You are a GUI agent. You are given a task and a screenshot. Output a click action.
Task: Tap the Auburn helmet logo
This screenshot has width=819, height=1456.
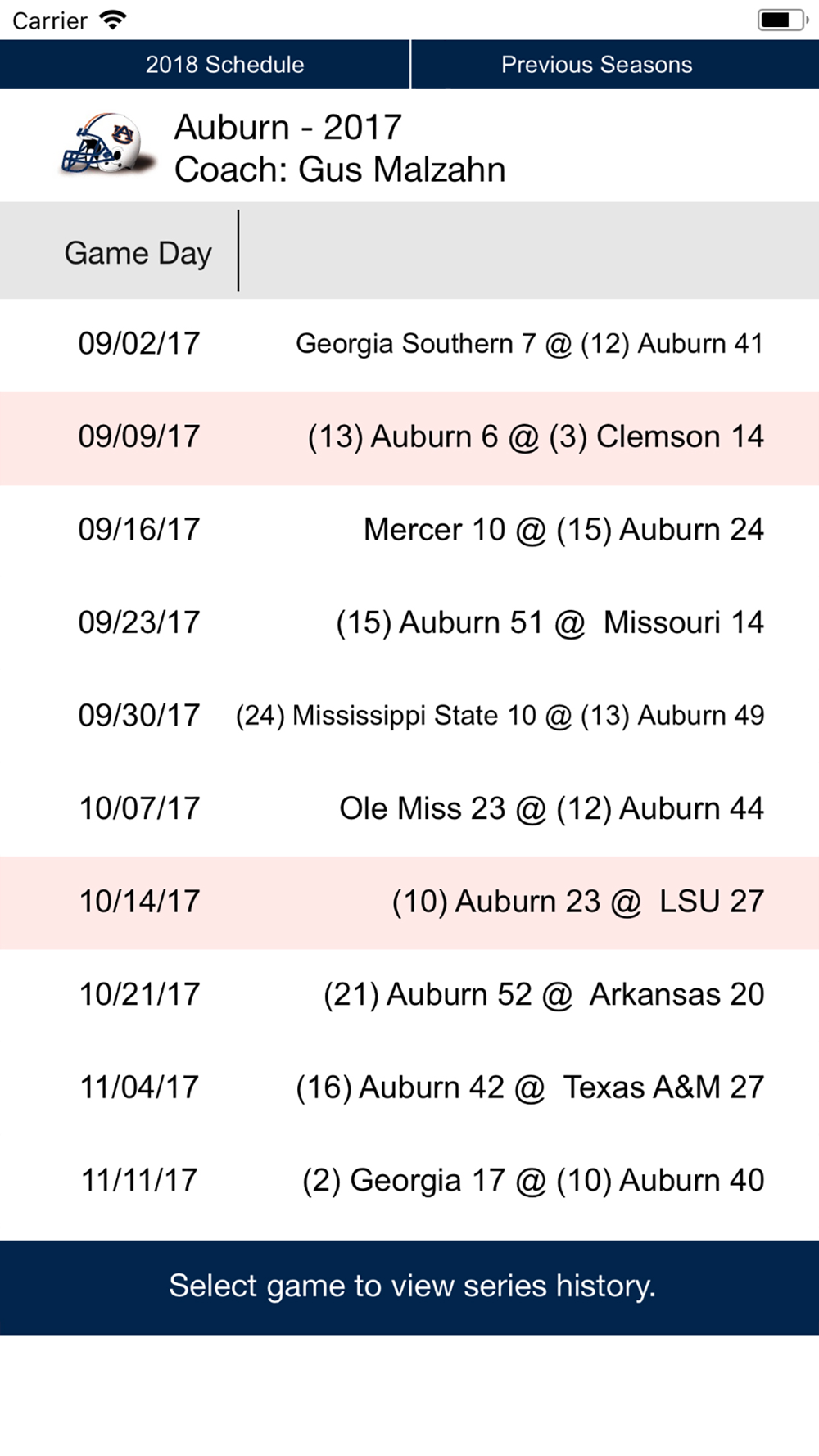pyautogui.click(x=108, y=144)
